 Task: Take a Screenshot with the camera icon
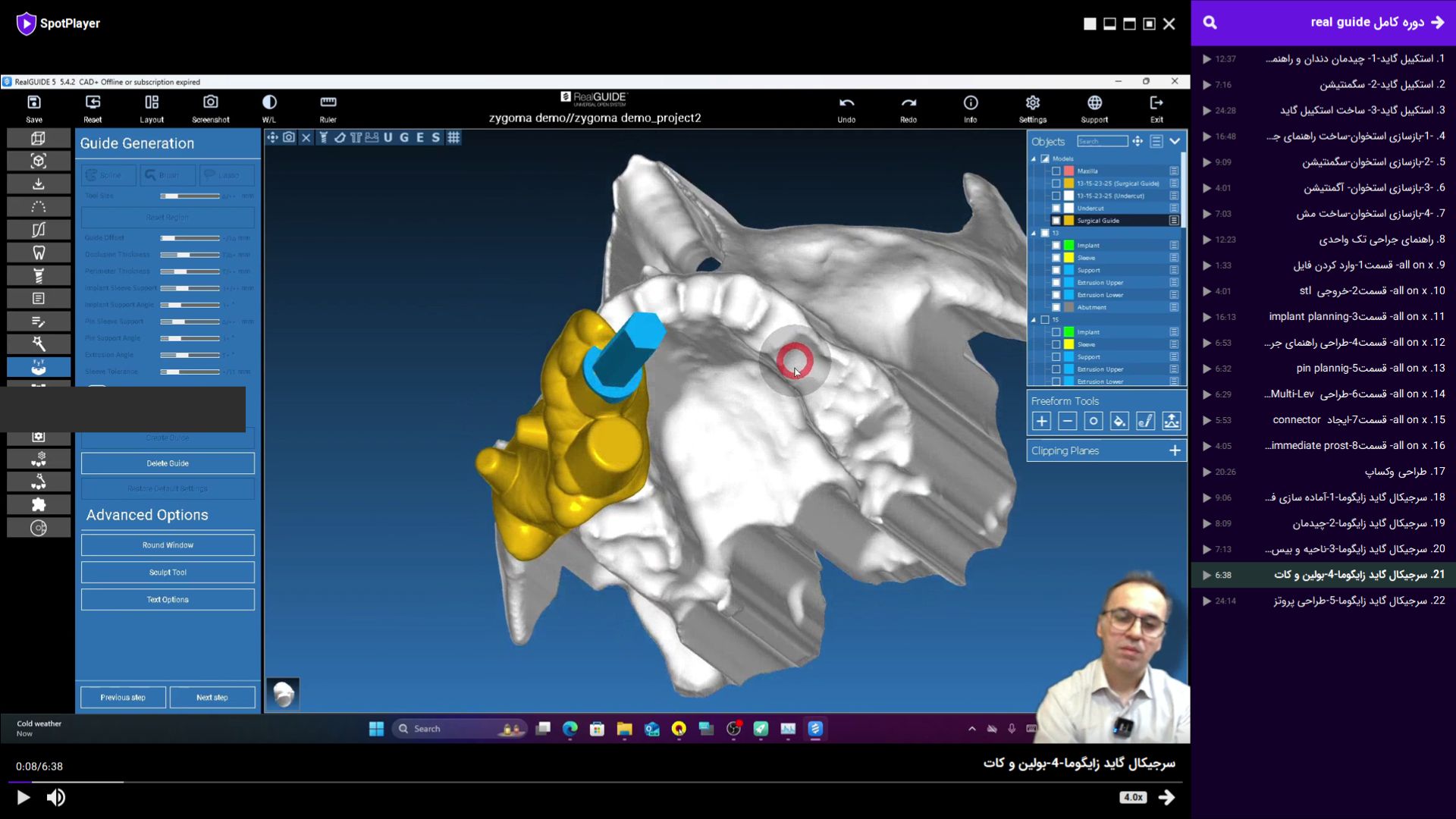point(211,102)
